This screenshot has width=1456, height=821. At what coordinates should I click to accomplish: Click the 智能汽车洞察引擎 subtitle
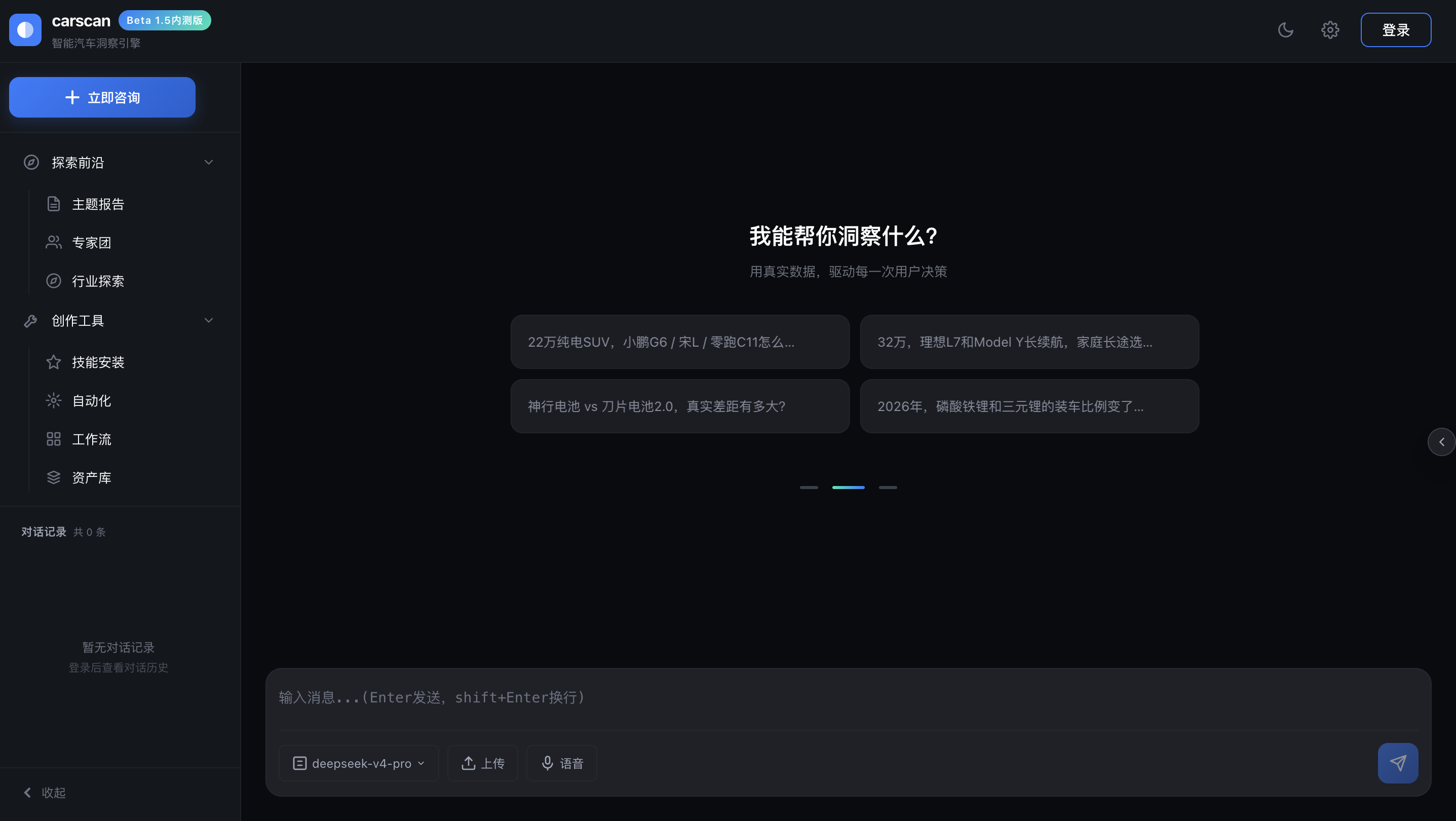point(96,44)
